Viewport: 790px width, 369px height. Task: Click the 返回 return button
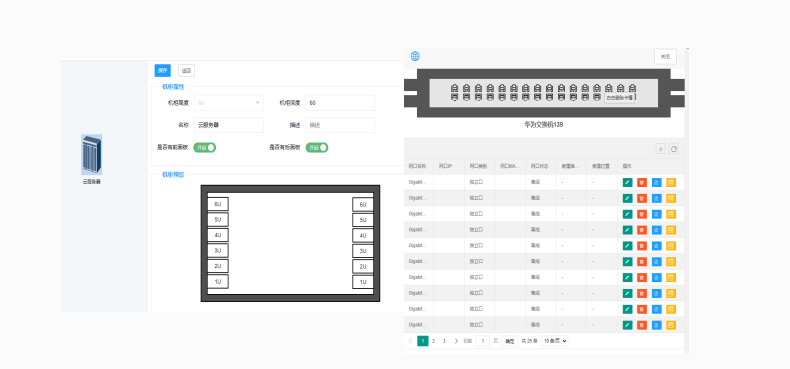[x=186, y=71]
